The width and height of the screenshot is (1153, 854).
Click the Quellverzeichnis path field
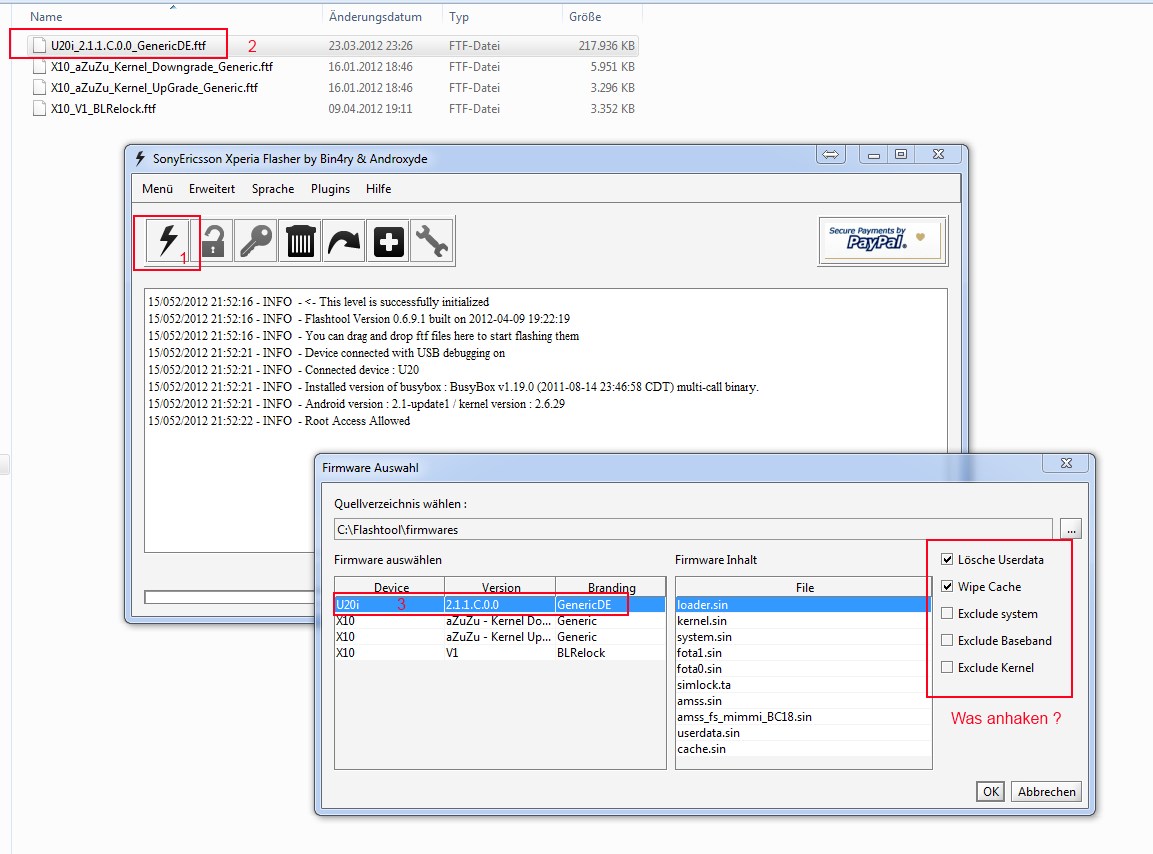pos(693,530)
